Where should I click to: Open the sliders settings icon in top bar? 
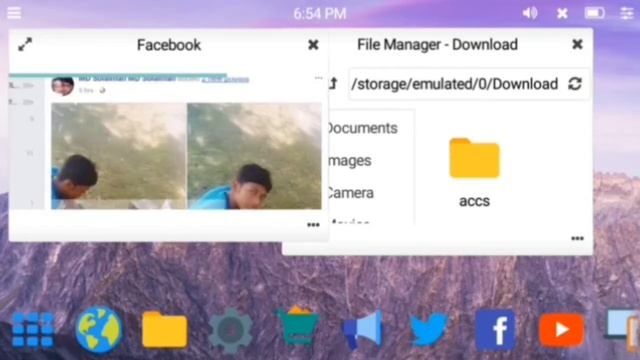pyautogui.click(x=627, y=13)
